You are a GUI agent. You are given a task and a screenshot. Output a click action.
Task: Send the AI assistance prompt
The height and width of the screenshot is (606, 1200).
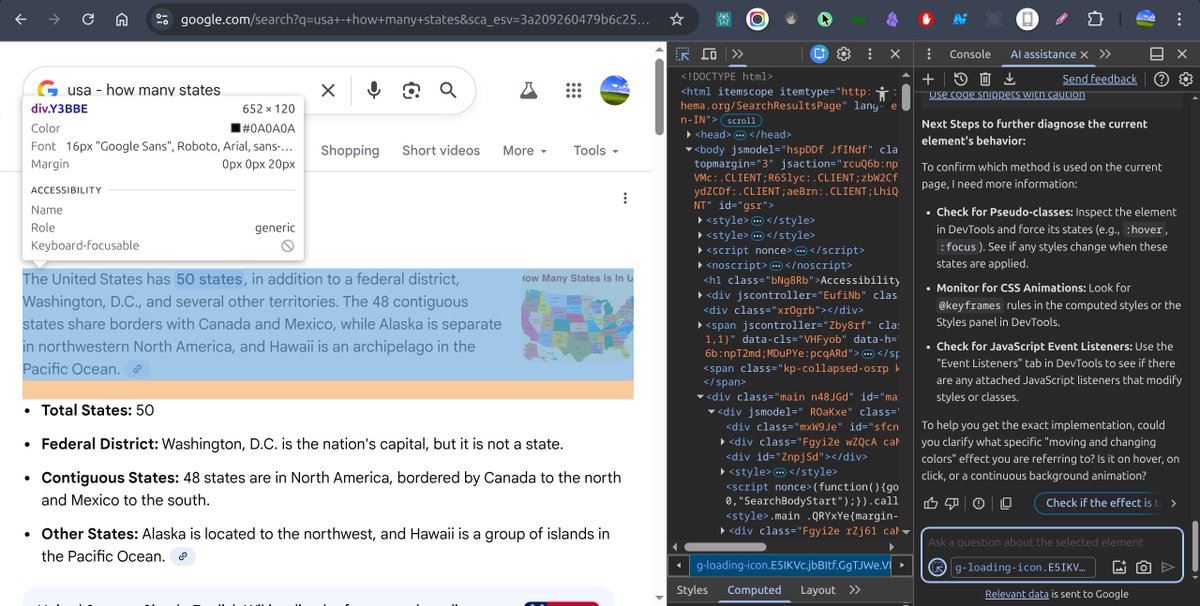(1168, 567)
